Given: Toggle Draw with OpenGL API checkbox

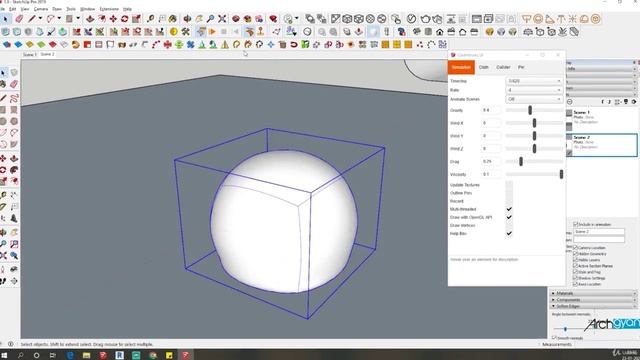Looking at the screenshot, I should click(509, 217).
